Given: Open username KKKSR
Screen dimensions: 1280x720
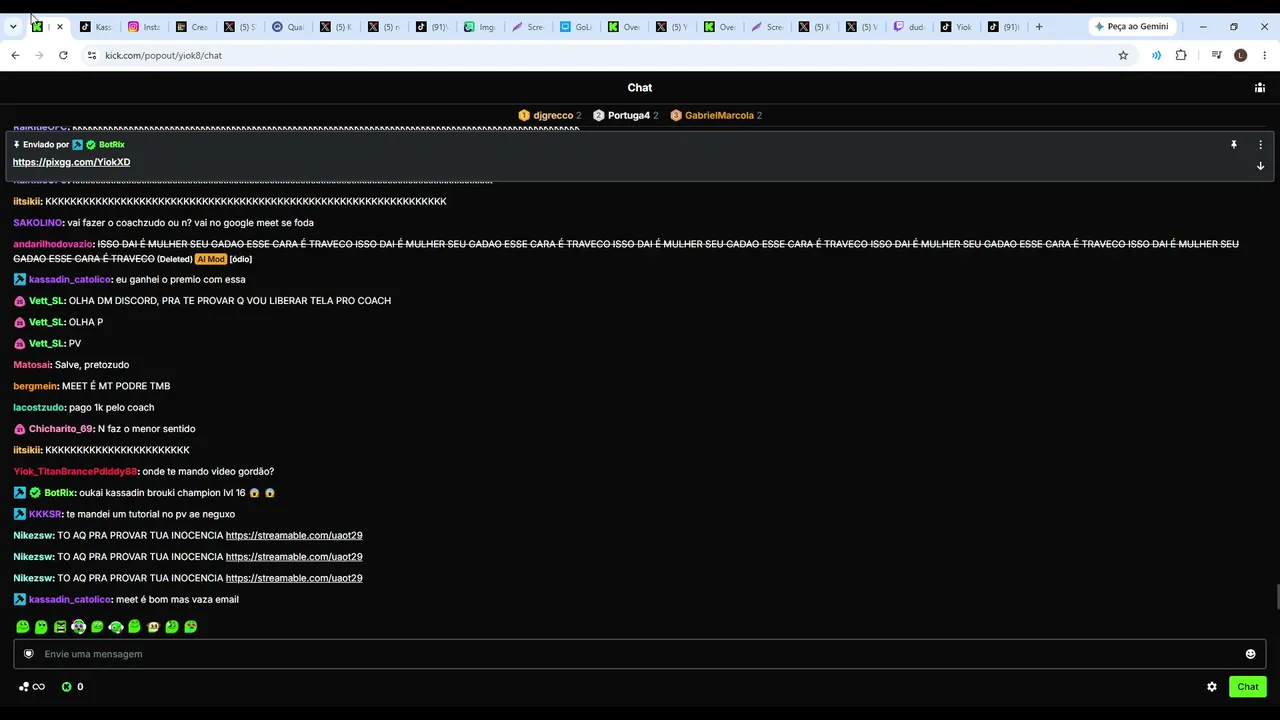Looking at the screenshot, I should (x=45, y=514).
